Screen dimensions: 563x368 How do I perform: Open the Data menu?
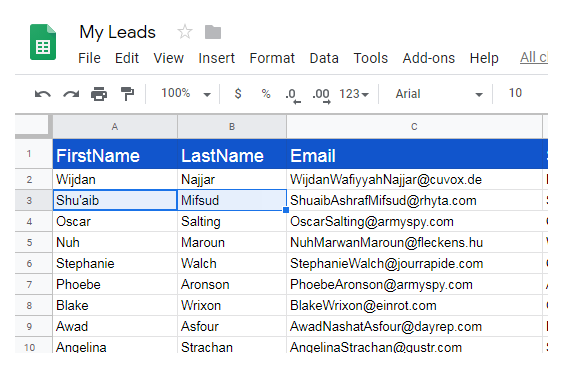click(x=324, y=58)
